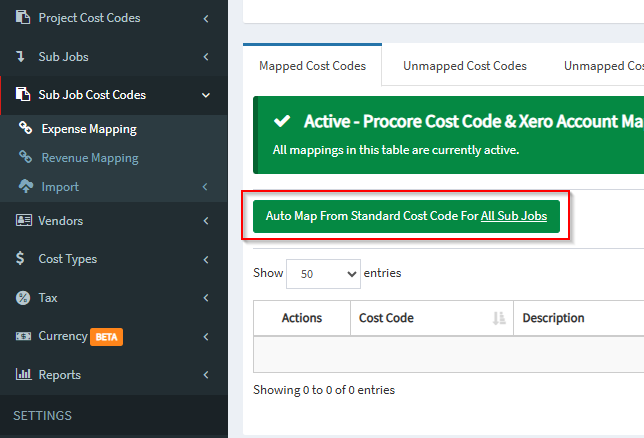The image size is (644, 438).
Task: Click the Description column header
Action: (x=553, y=318)
